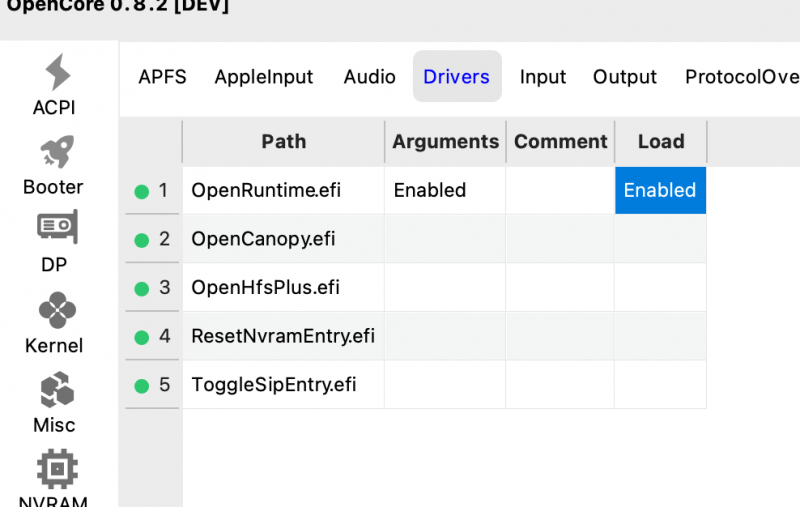Switch to the AppleInput tab
800x507 pixels.
click(x=264, y=77)
